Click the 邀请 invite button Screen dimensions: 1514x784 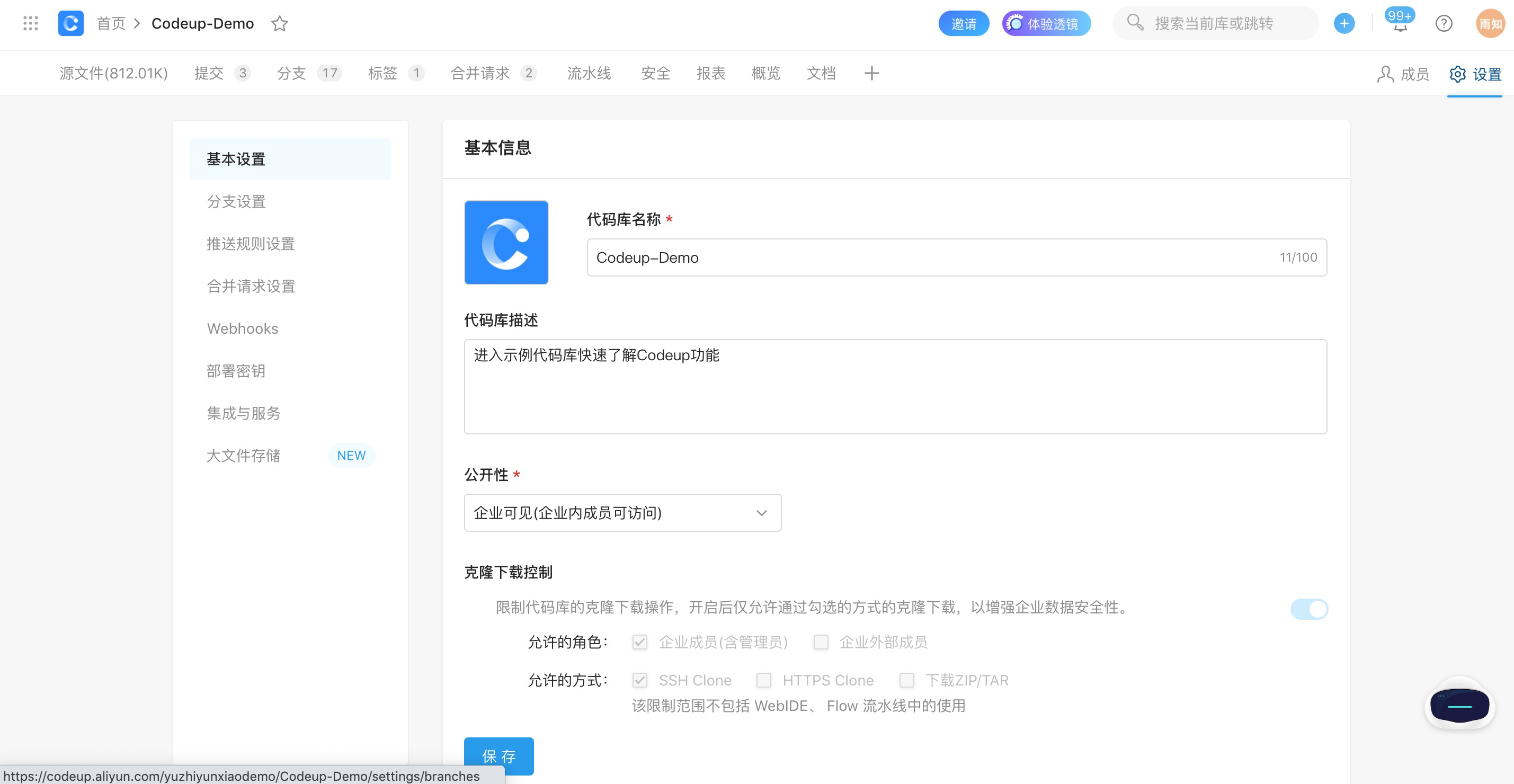coord(963,23)
